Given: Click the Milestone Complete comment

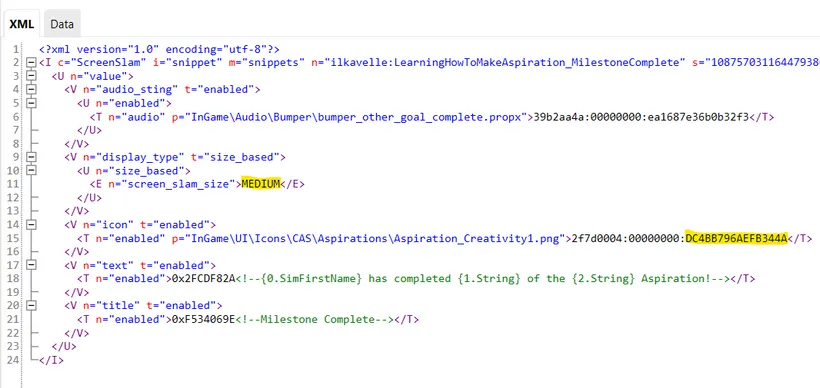Looking at the screenshot, I should point(314,319).
